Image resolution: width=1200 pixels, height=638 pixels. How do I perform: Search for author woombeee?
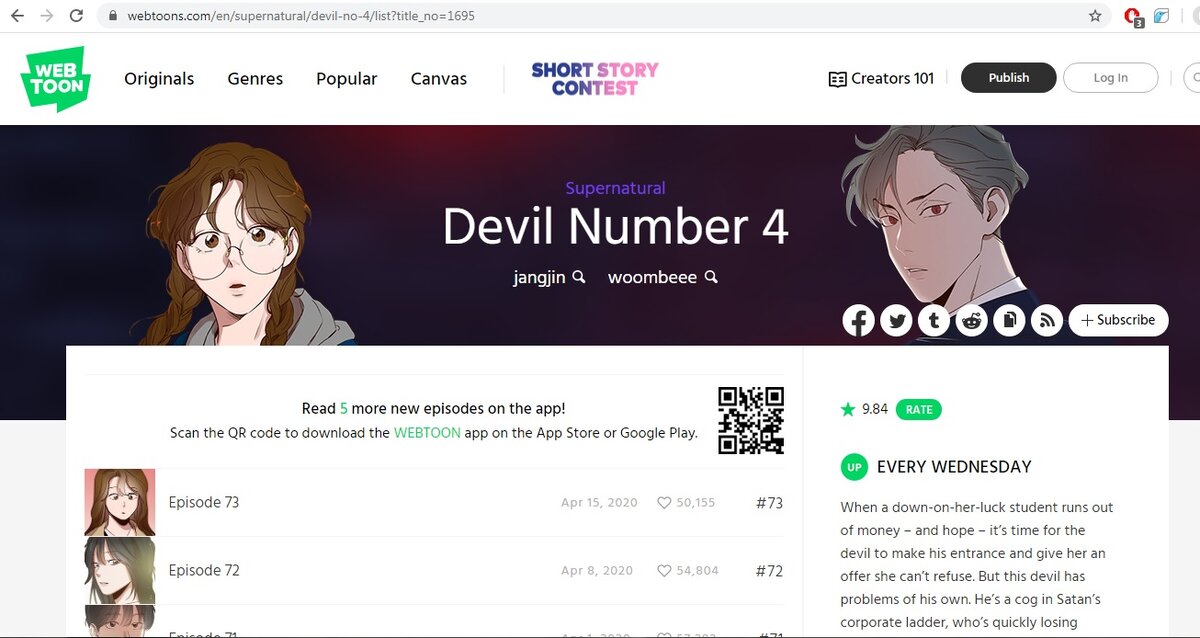(663, 277)
